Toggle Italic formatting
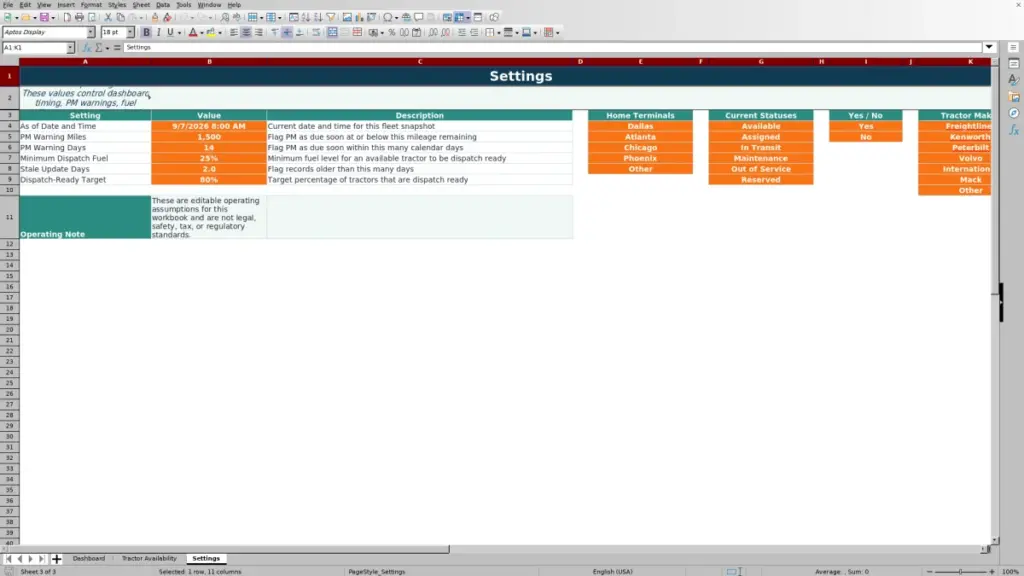1024x576 pixels. pos(158,32)
